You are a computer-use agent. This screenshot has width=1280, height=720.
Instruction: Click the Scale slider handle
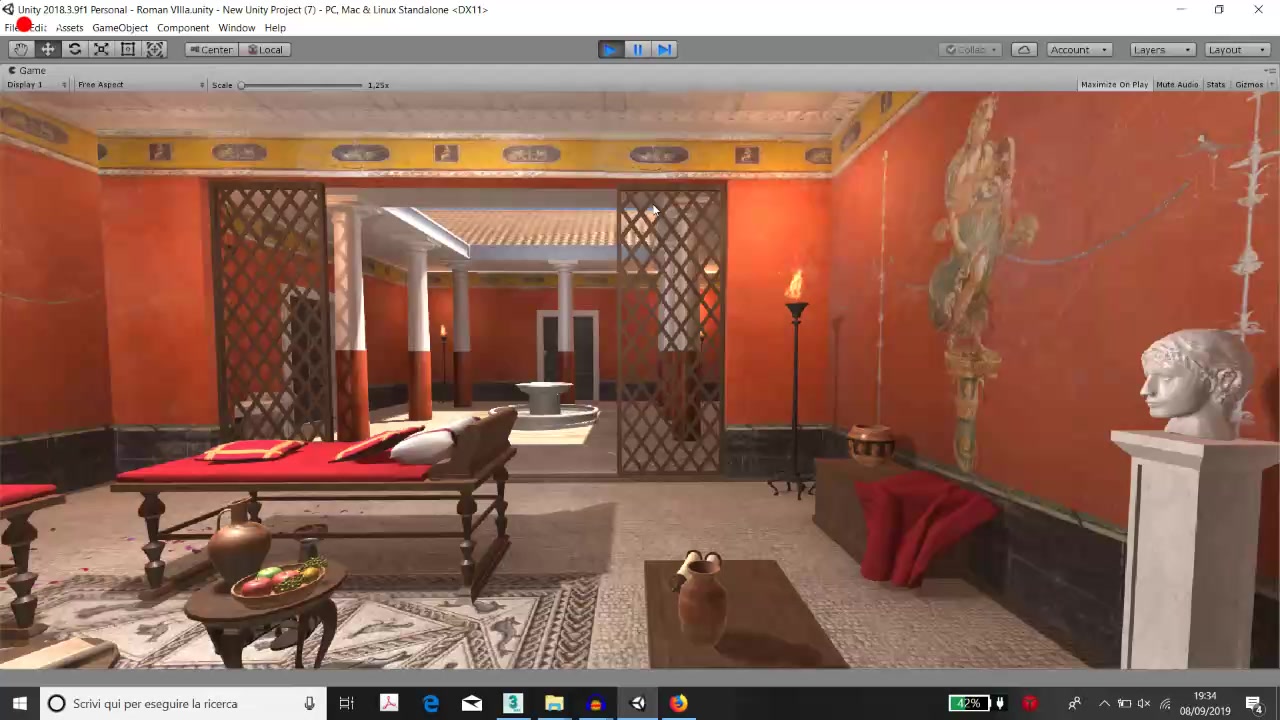(241, 85)
